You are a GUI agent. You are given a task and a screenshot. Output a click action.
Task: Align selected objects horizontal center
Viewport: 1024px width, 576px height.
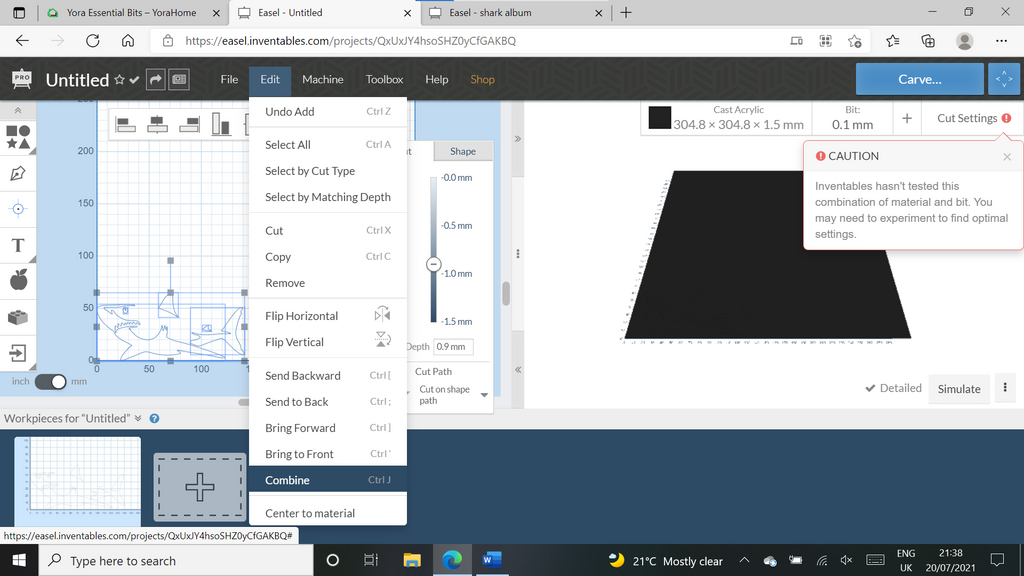click(x=157, y=124)
